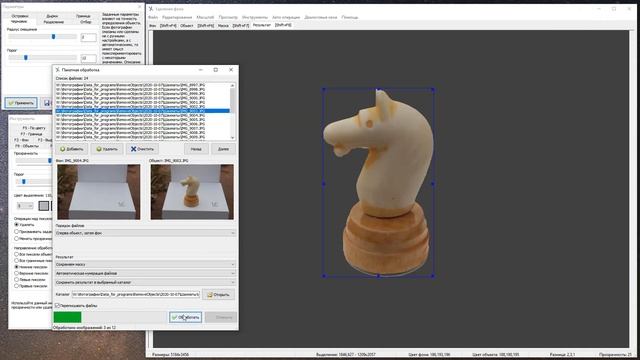This screenshot has height=360, width=640.
Task: Click the Порог slider handle in Parameters window
Action: [x=26, y=58]
